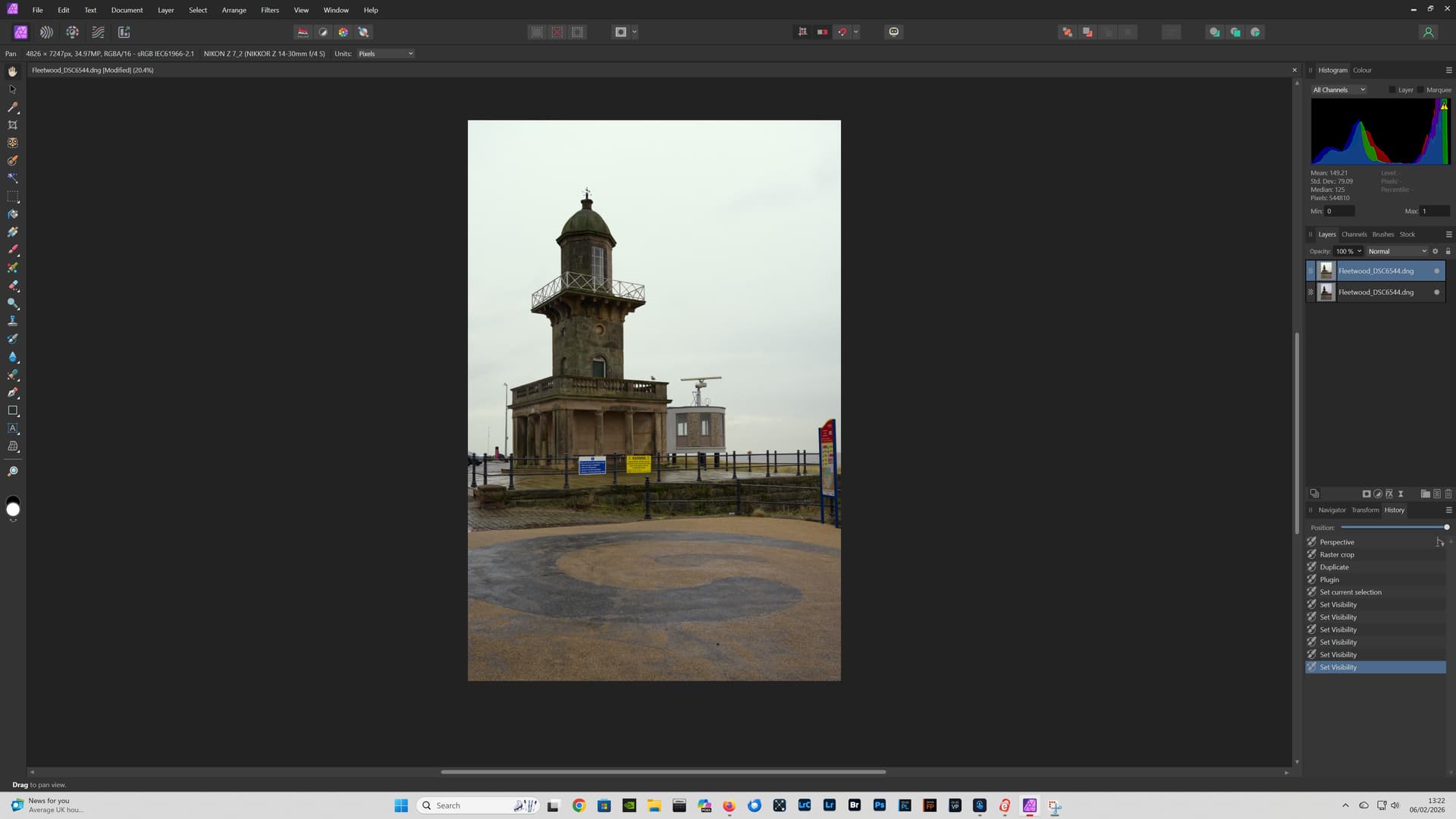Enable the Marquee checkbox in Histogram
This screenshot has width=1456, height=819.
(1421, 89)
